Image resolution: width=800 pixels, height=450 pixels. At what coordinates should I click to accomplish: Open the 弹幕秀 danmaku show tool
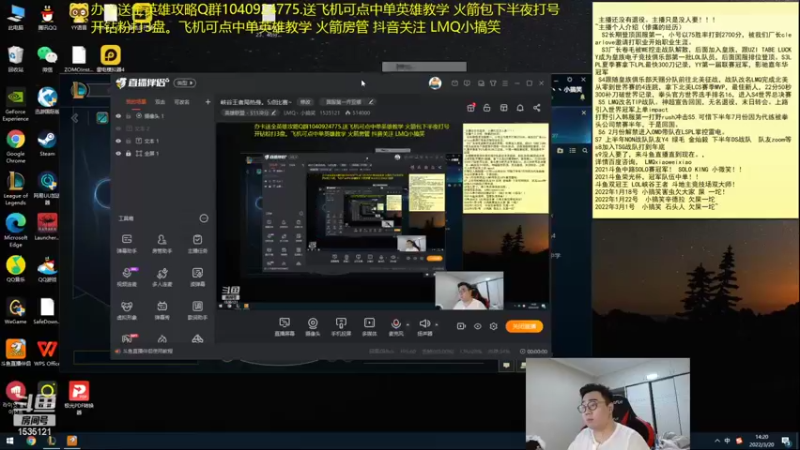[x=162, y=310]
